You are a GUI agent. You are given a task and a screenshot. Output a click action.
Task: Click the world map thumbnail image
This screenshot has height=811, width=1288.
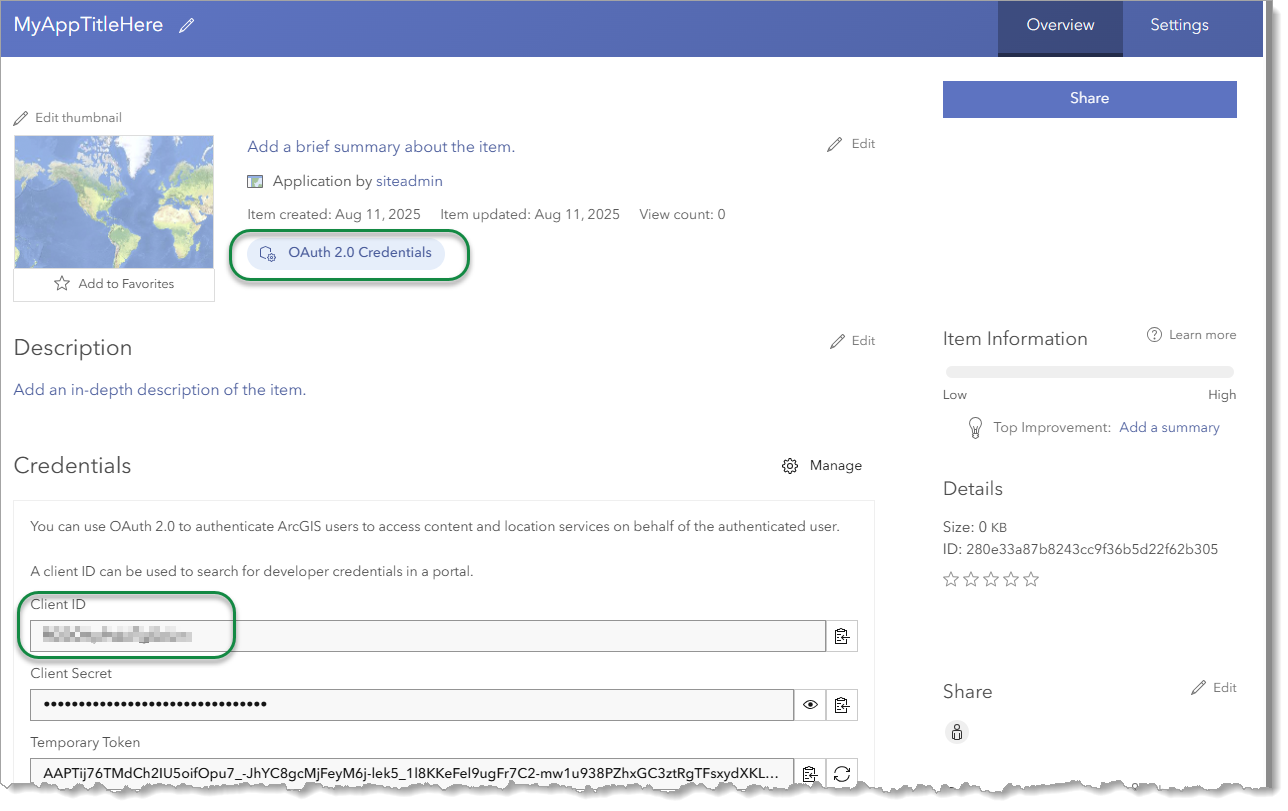114,202
